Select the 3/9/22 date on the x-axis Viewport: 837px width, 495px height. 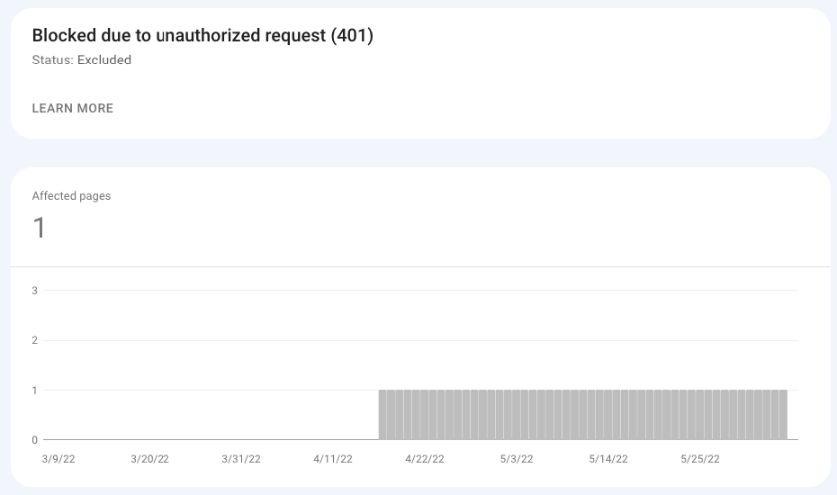57,460
